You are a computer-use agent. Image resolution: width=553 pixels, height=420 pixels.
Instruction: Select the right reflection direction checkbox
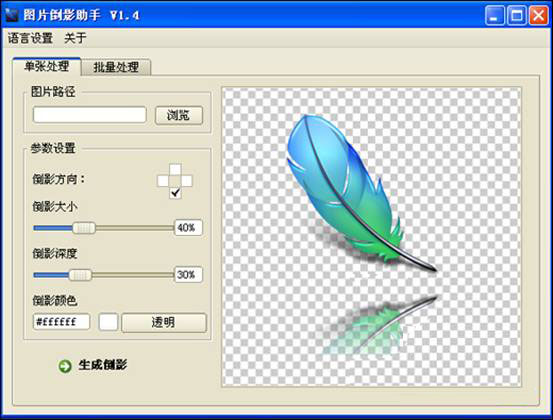tap(187, 181)
